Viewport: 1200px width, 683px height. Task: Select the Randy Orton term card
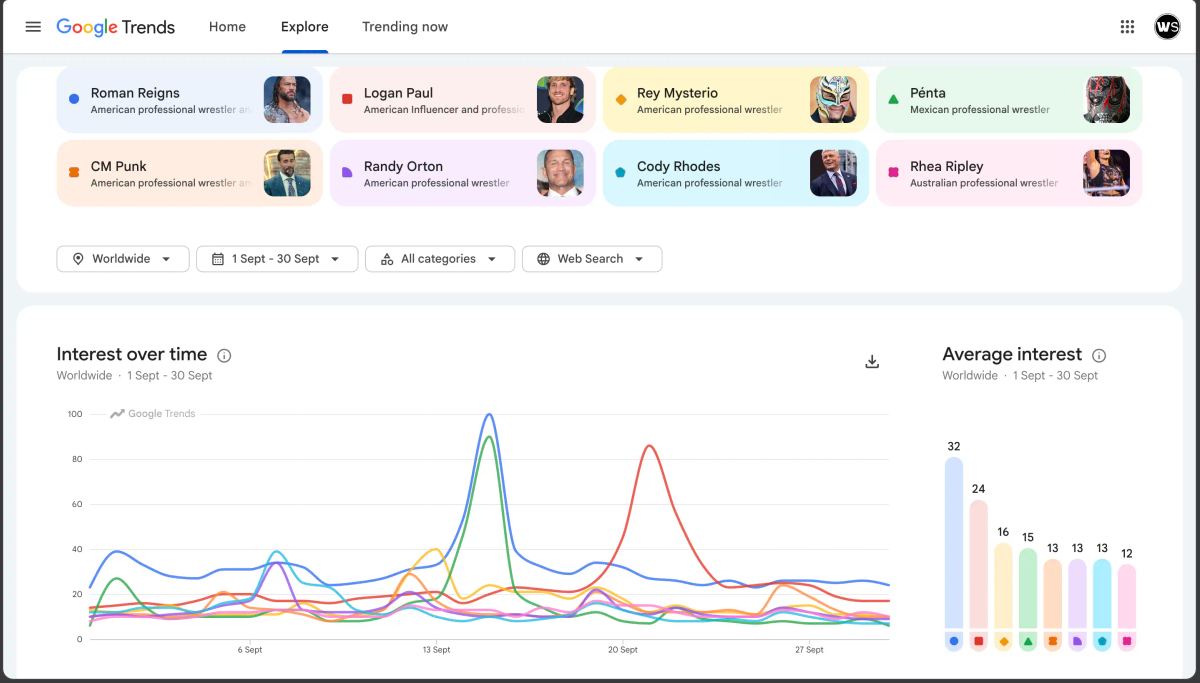(x=463, y=173)
